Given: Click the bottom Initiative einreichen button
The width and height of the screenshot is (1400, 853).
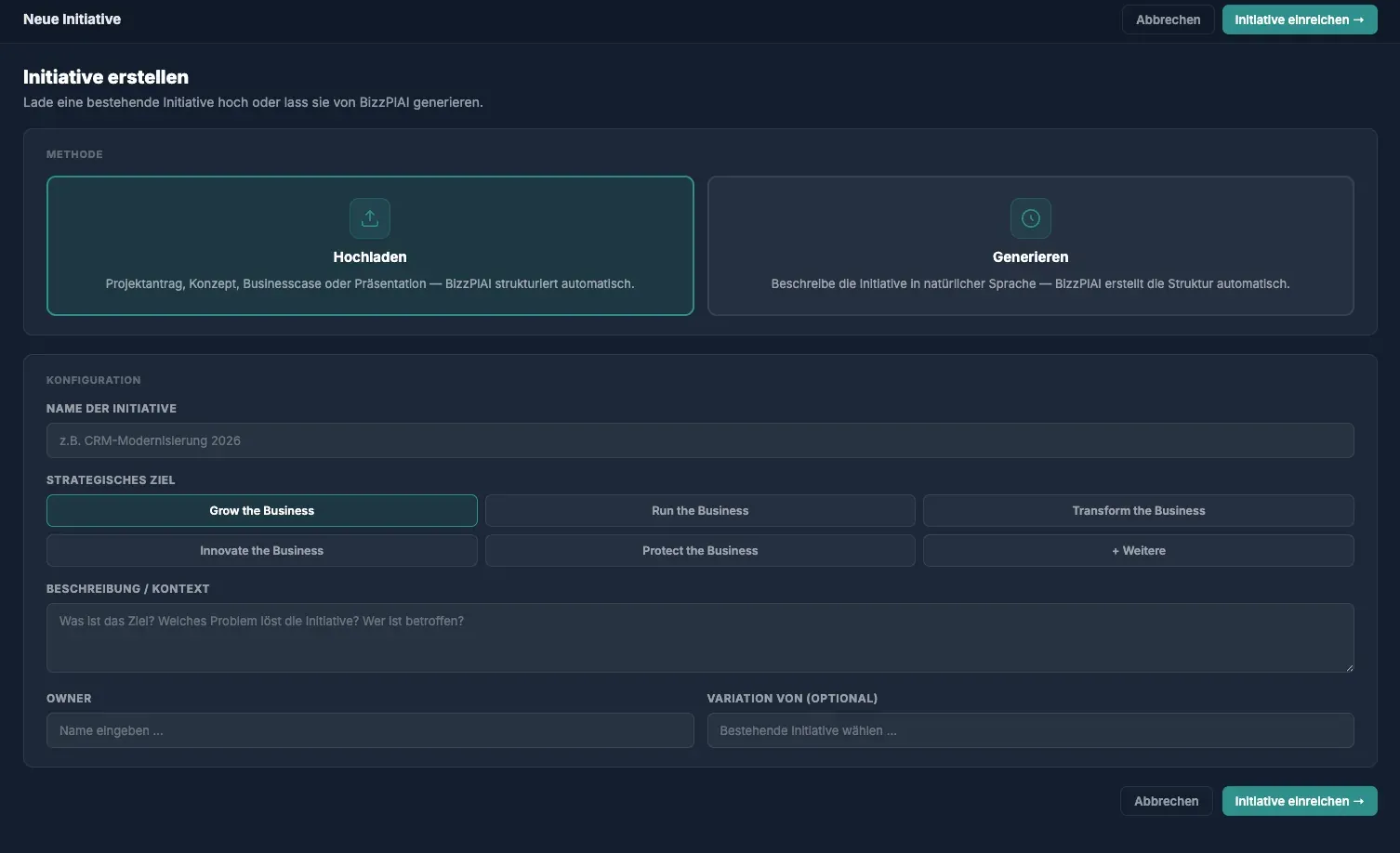Looking at the screenshot, I should 1300,801.
